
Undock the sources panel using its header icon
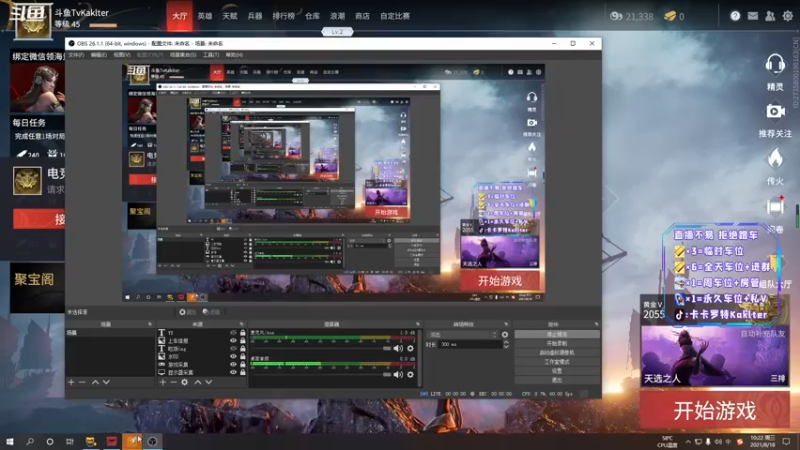point(242,324)
